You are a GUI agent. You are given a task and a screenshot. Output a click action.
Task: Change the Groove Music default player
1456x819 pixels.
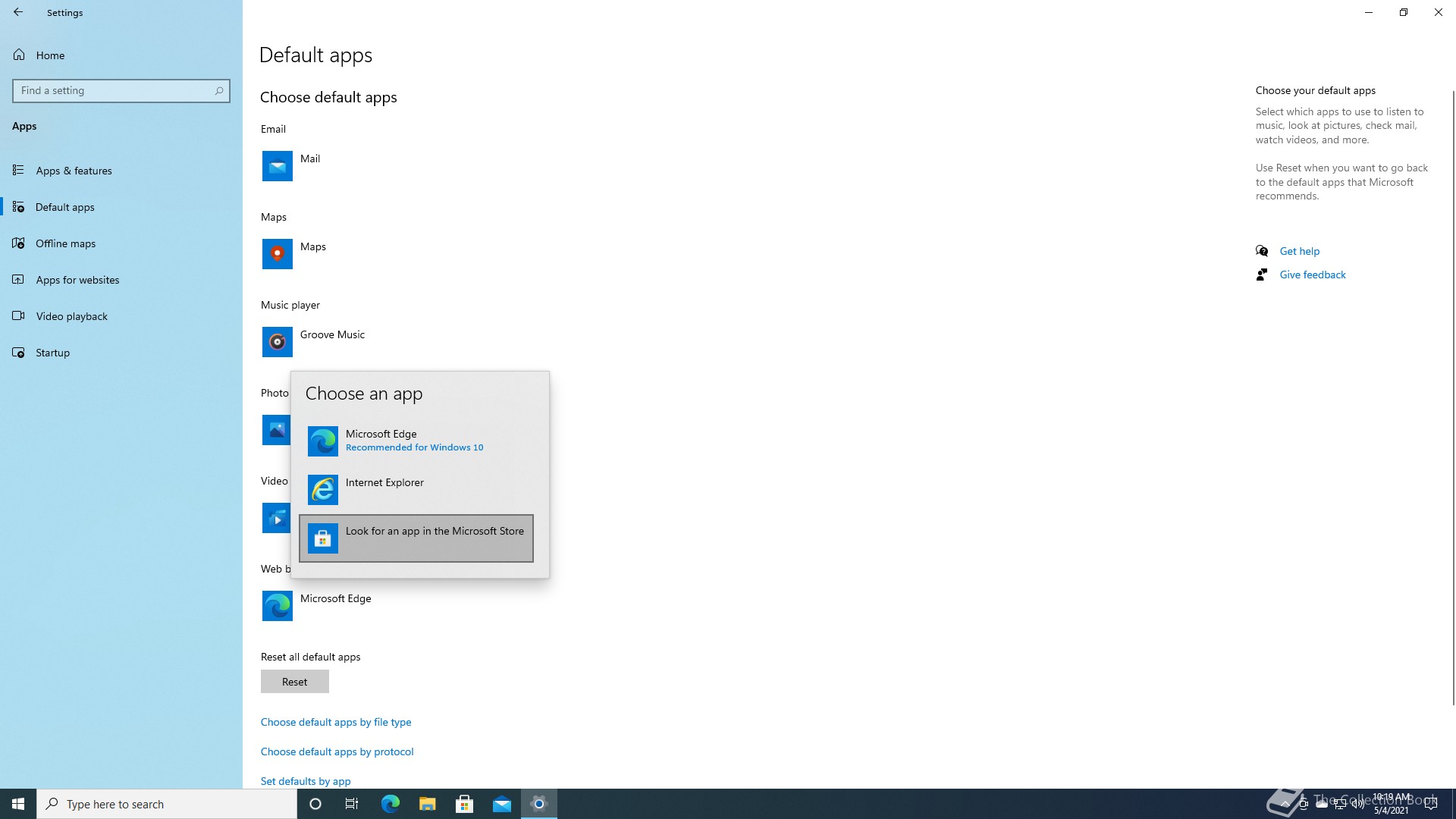(x=332, y=334)
